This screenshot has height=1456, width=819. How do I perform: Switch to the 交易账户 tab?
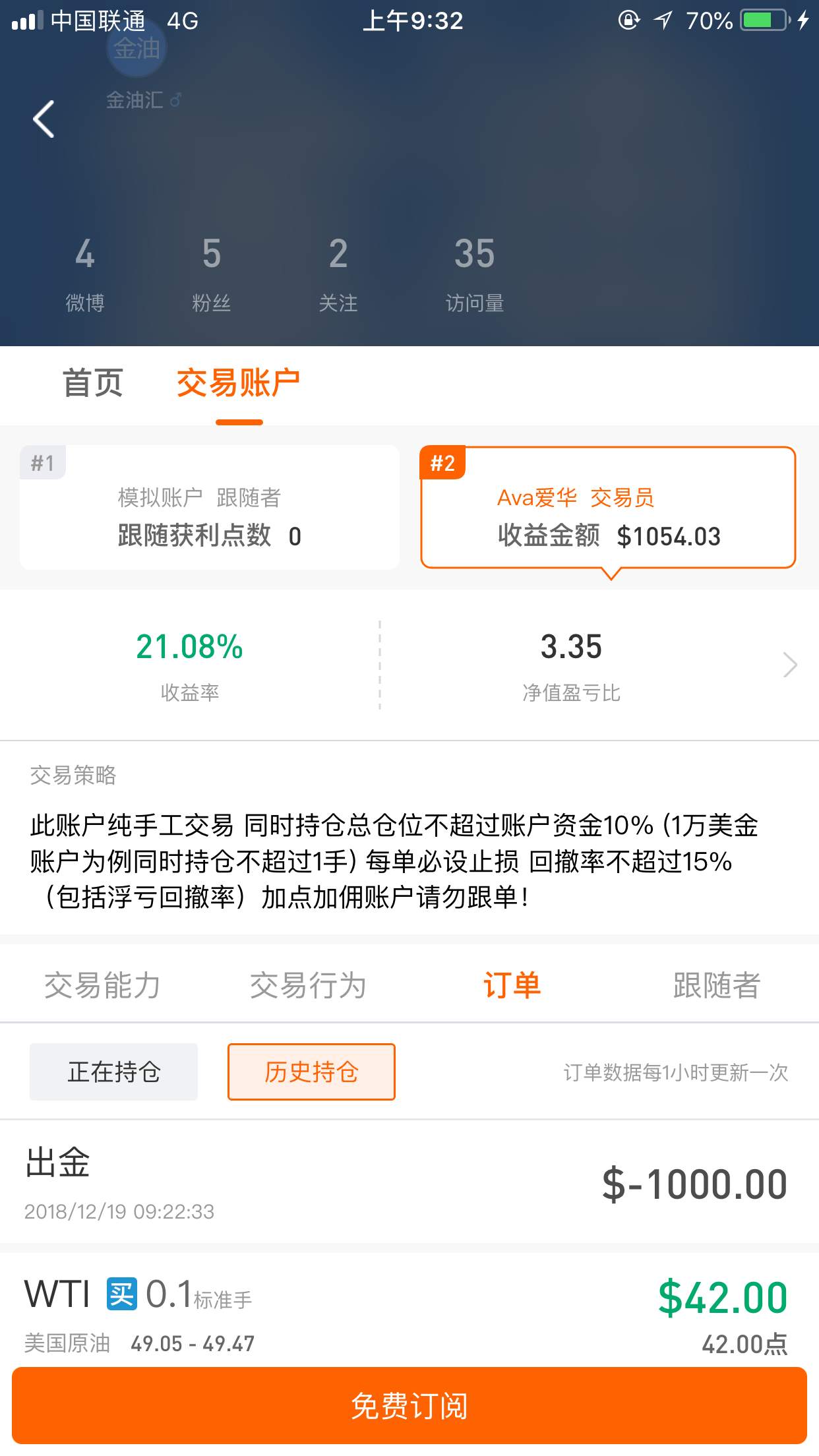tap(239, 383)
